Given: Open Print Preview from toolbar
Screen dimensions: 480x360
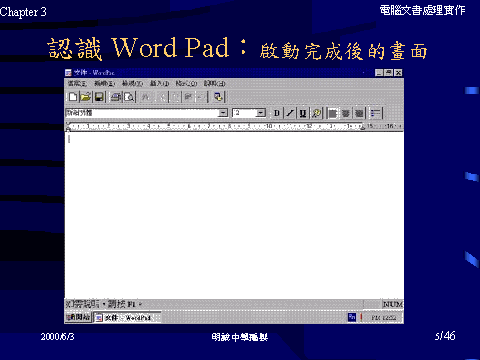Looking at the screenshot, I should (x=129, y=97).
